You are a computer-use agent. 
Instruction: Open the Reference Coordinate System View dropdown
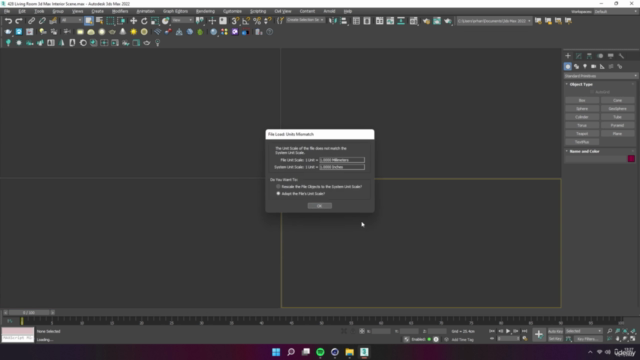click(182, 20)
